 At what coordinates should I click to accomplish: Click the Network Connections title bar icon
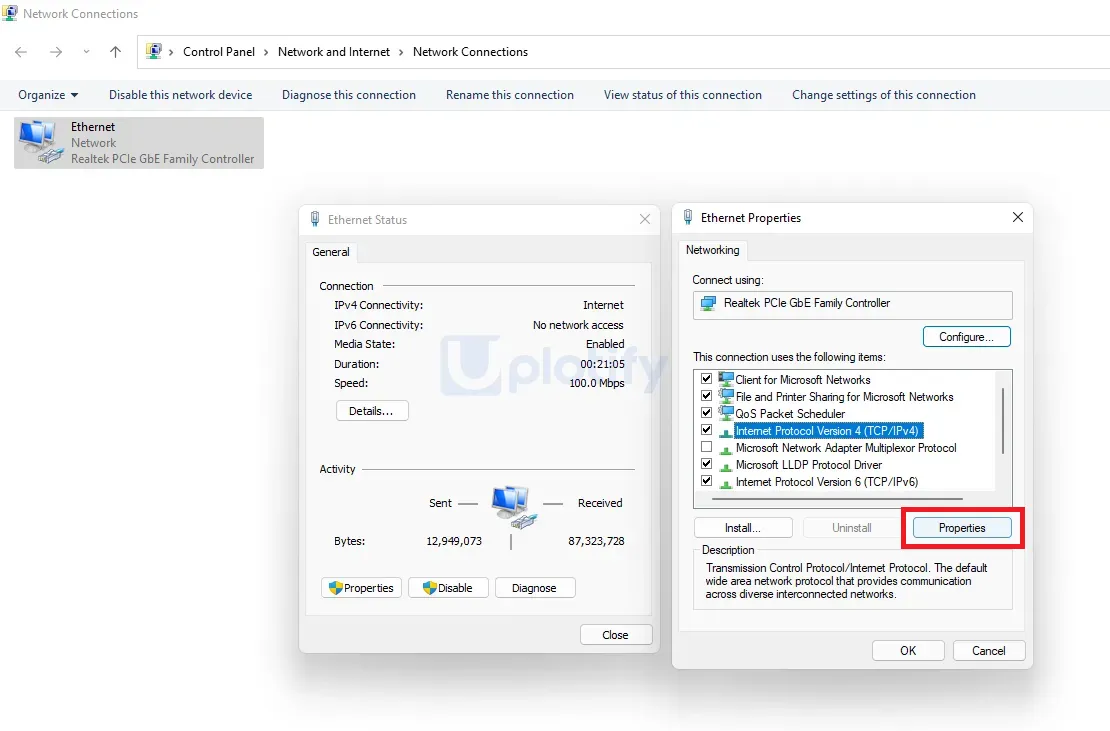pyautogui.click(x=9, y=13)
